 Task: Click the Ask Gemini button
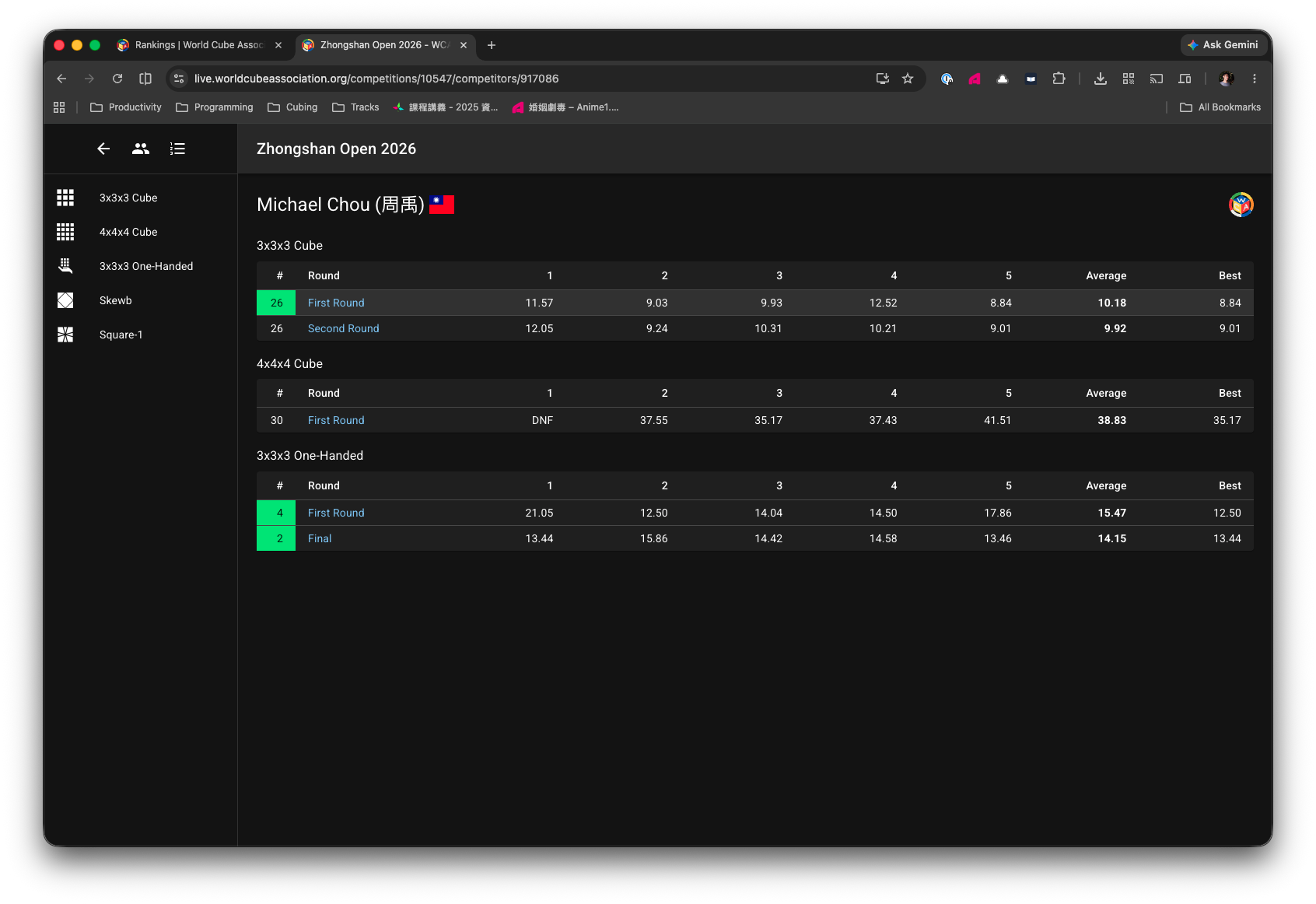[x=1223, y=45]
